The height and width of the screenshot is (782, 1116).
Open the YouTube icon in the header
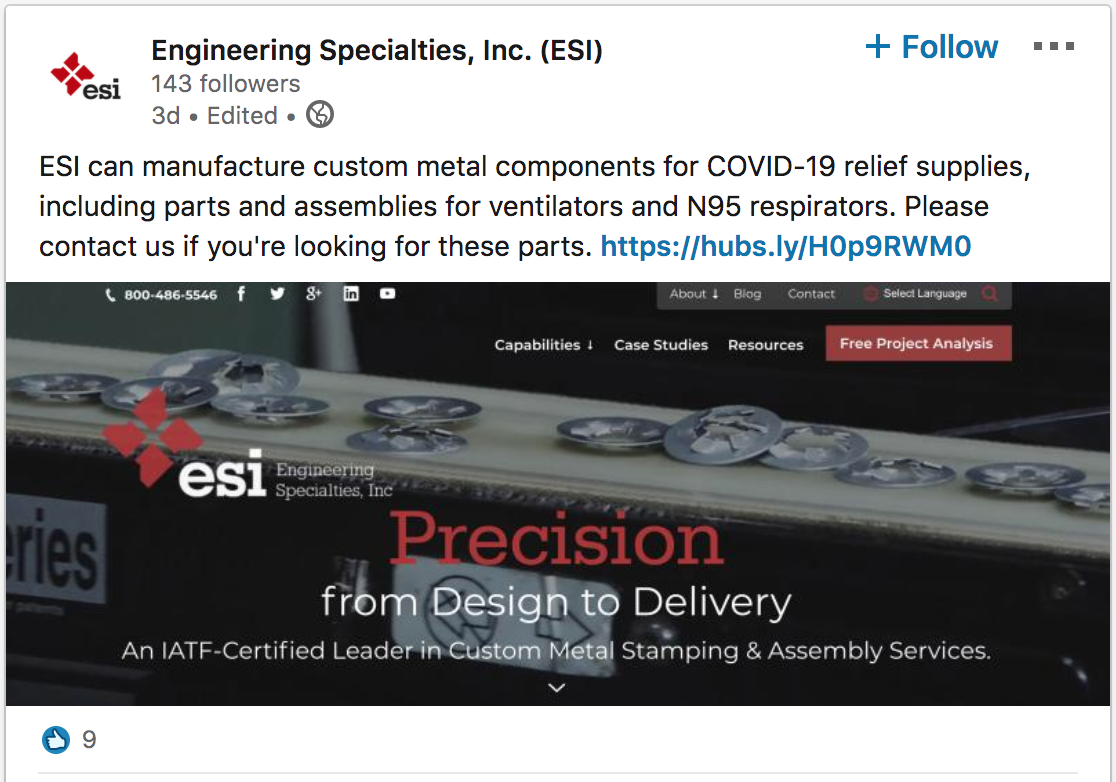pyautogui.click(x=387, y=293)
